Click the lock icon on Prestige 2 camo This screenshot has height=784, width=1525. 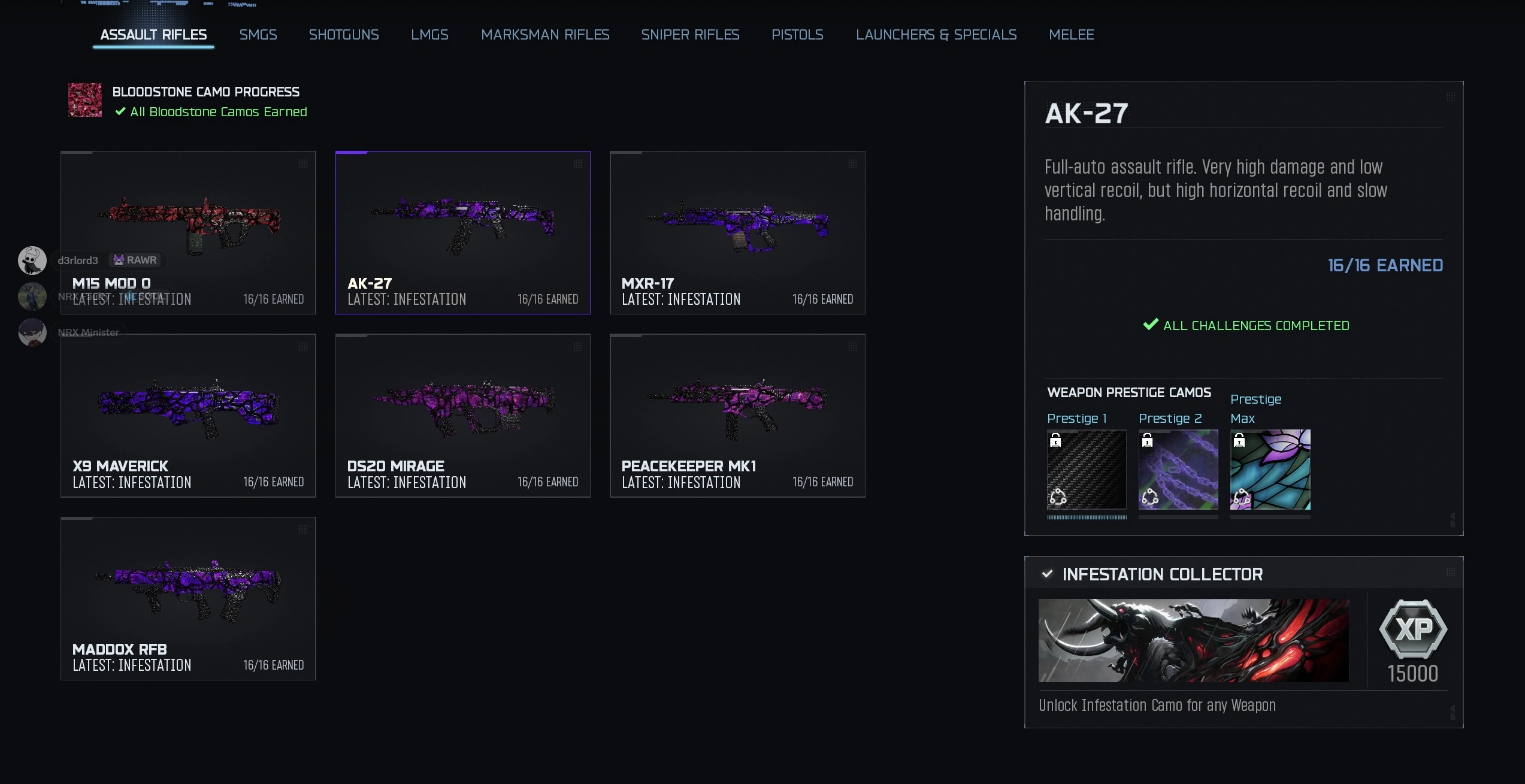(1147, 441)
